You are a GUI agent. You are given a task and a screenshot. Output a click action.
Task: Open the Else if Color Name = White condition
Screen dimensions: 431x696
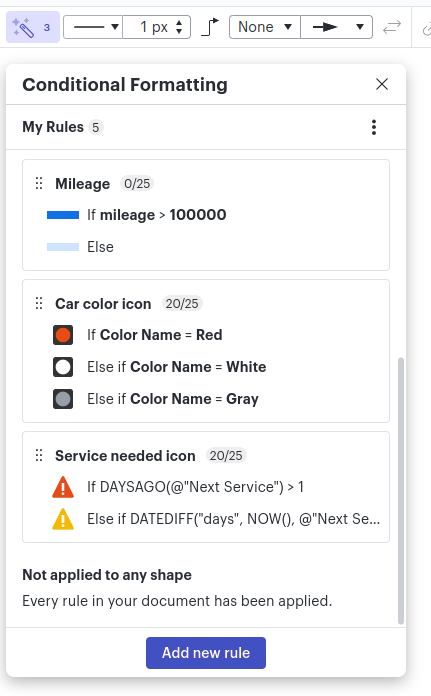click(177, 367)
